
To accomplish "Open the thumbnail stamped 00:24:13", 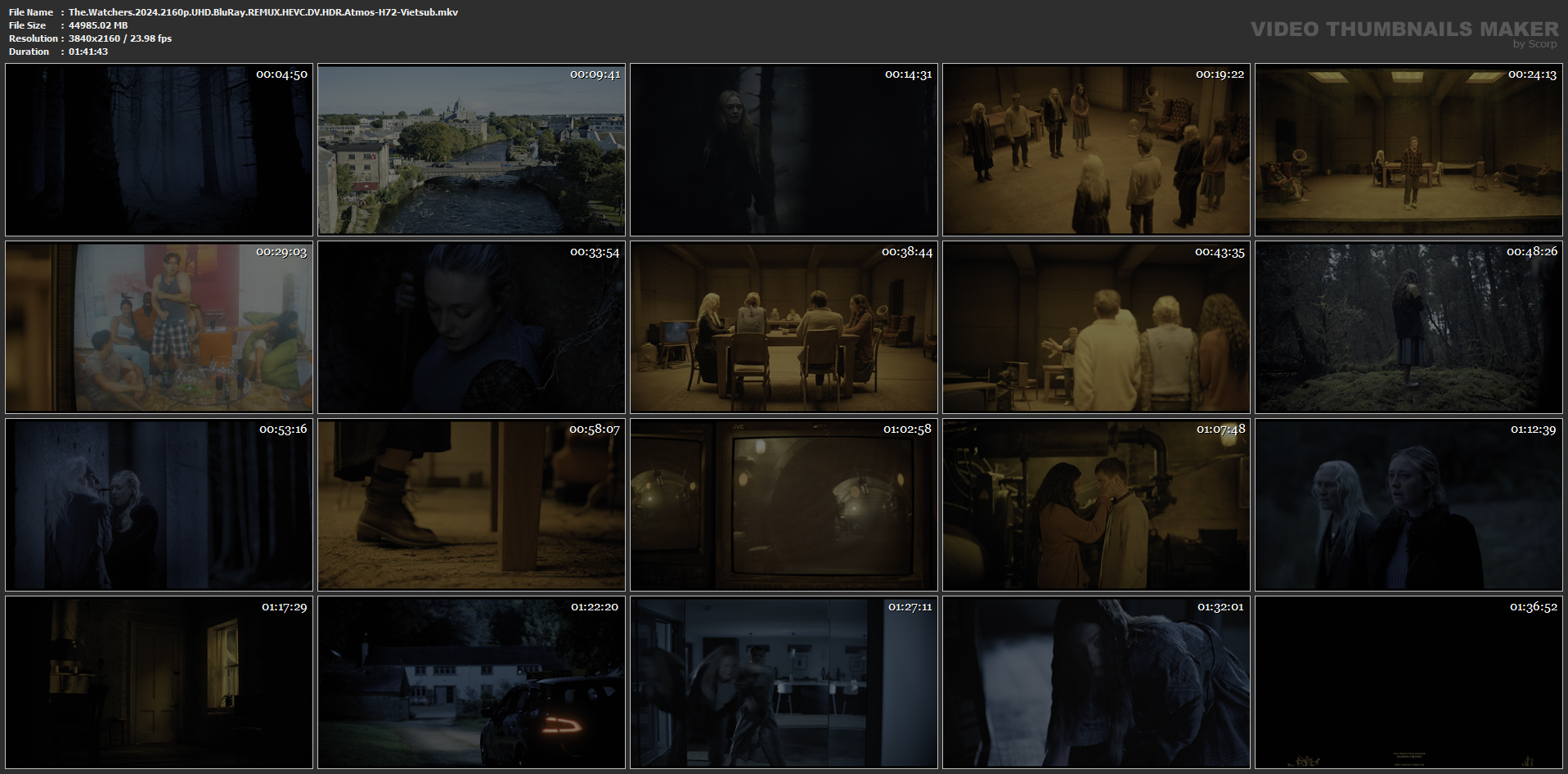I will point(1409,150).
